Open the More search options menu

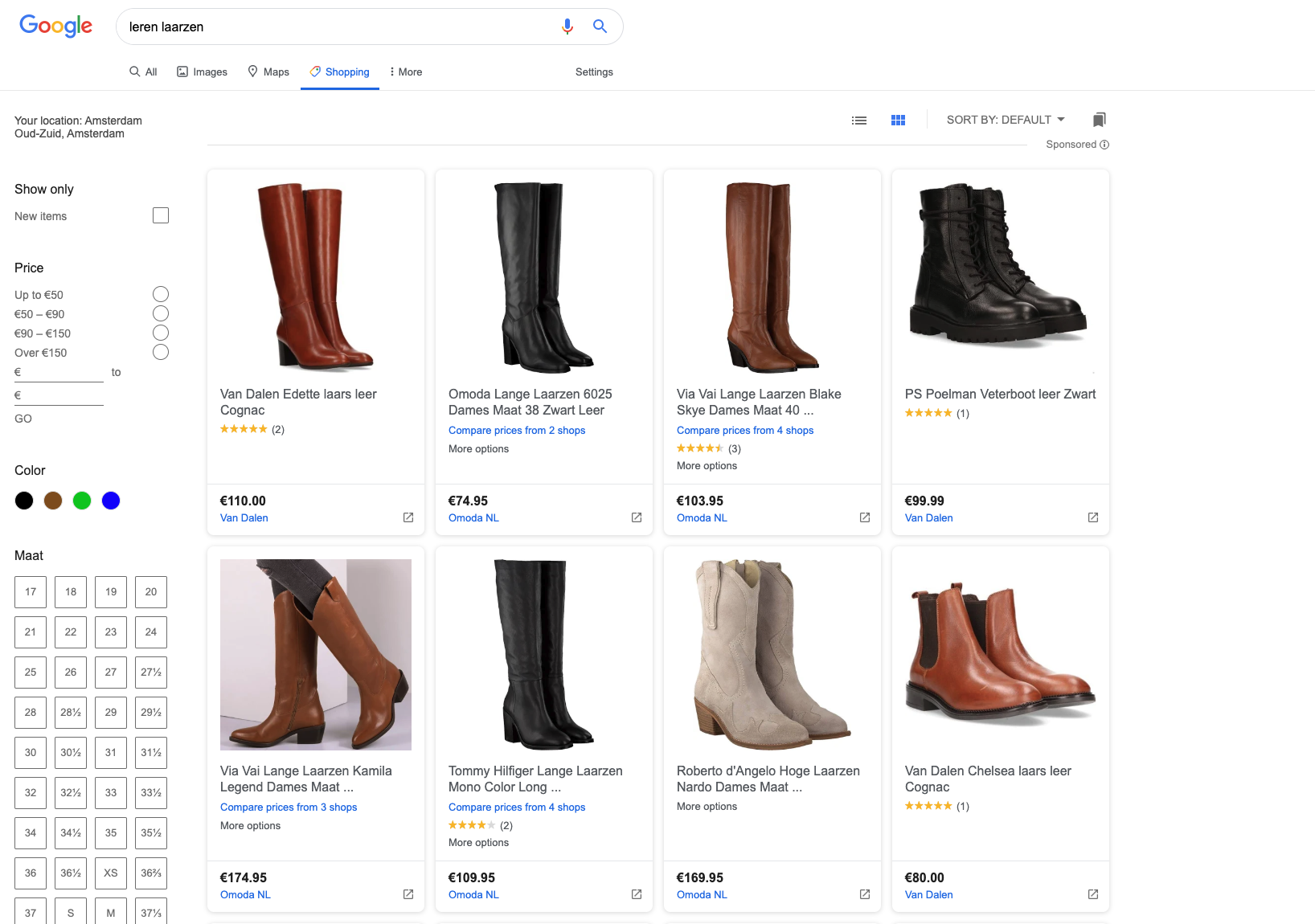tap(405, 72)
